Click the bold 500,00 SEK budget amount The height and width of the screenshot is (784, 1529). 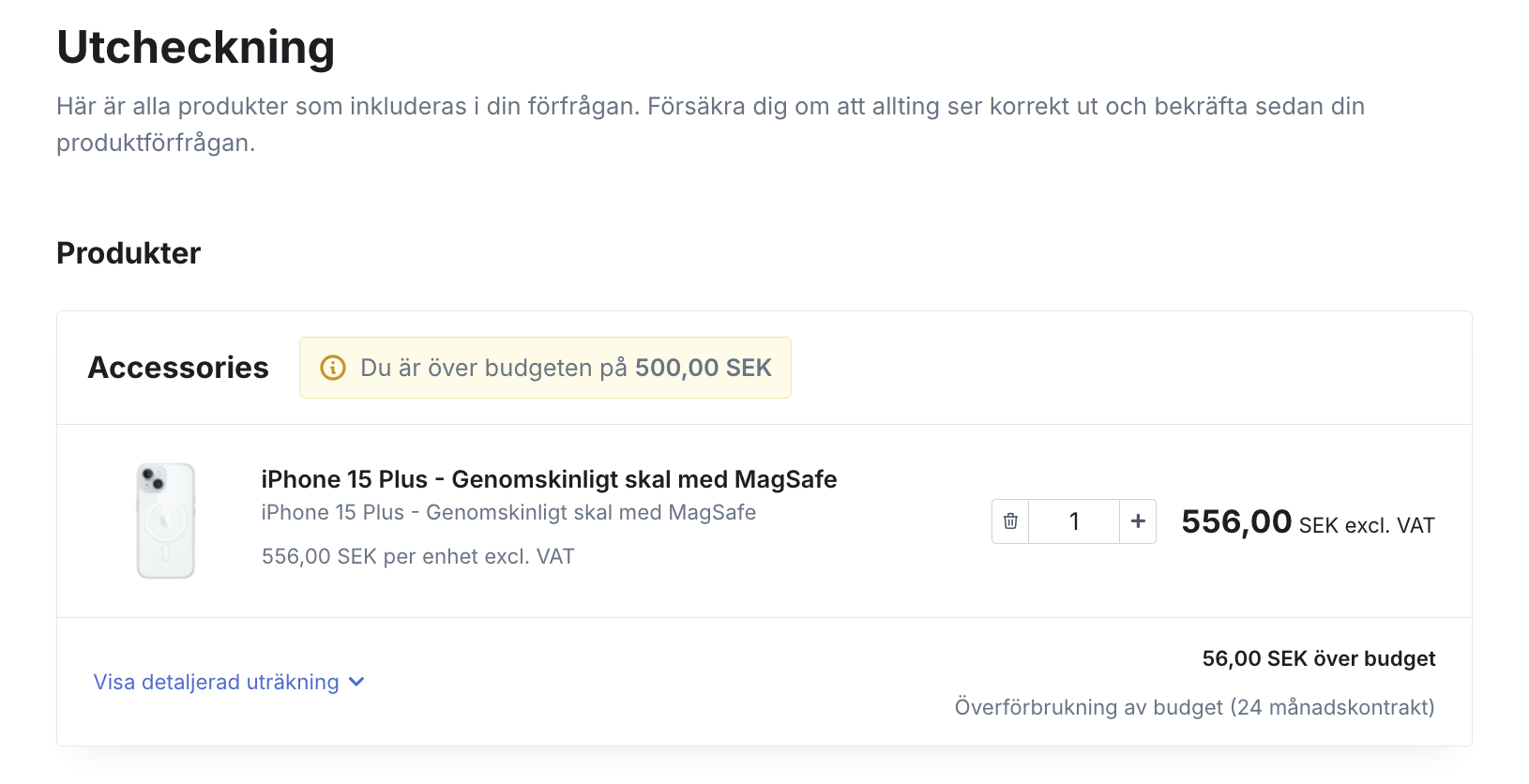pos(704,368)
